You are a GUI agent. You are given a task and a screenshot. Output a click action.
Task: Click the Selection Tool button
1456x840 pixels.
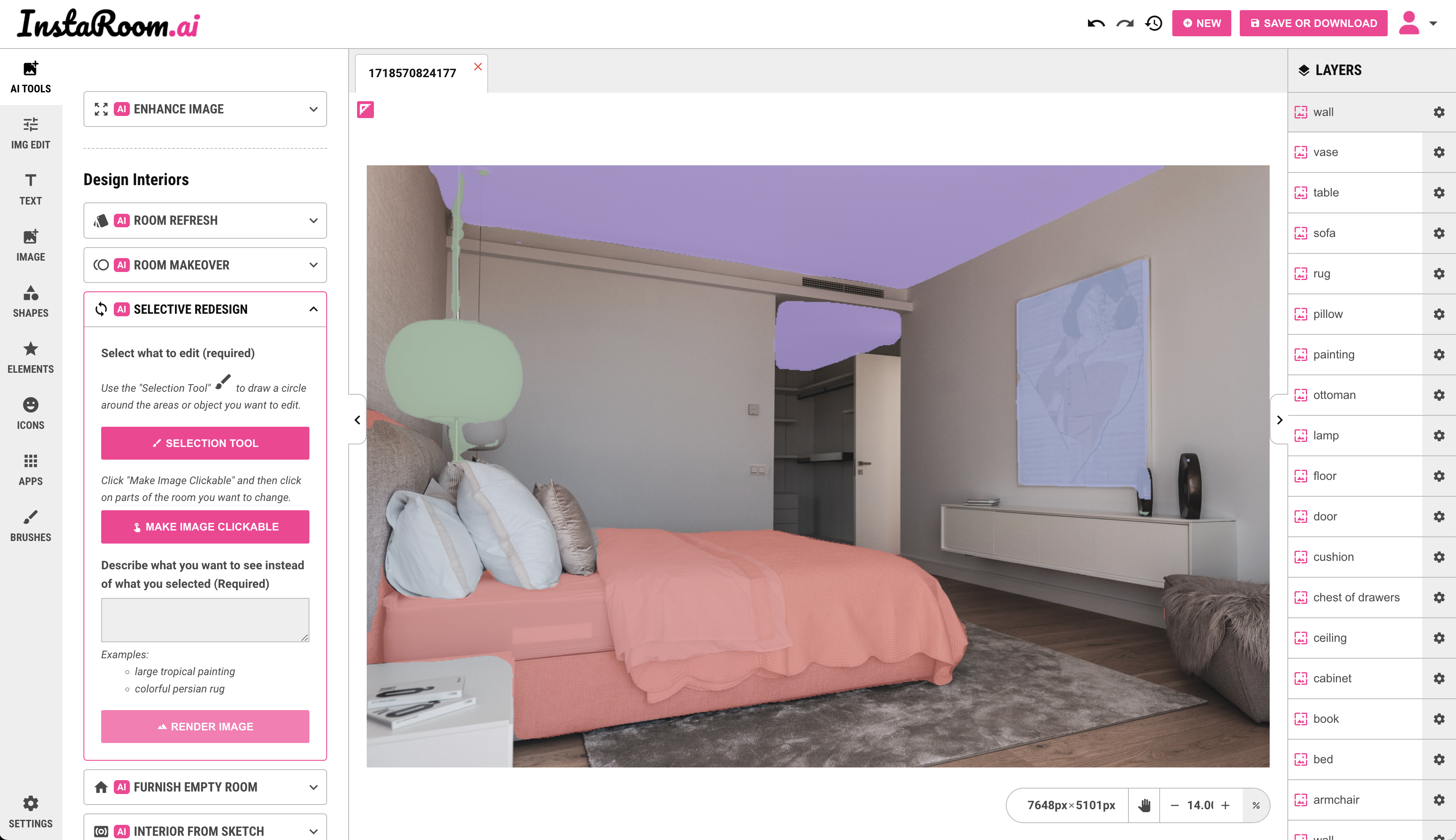pos(205,443)
